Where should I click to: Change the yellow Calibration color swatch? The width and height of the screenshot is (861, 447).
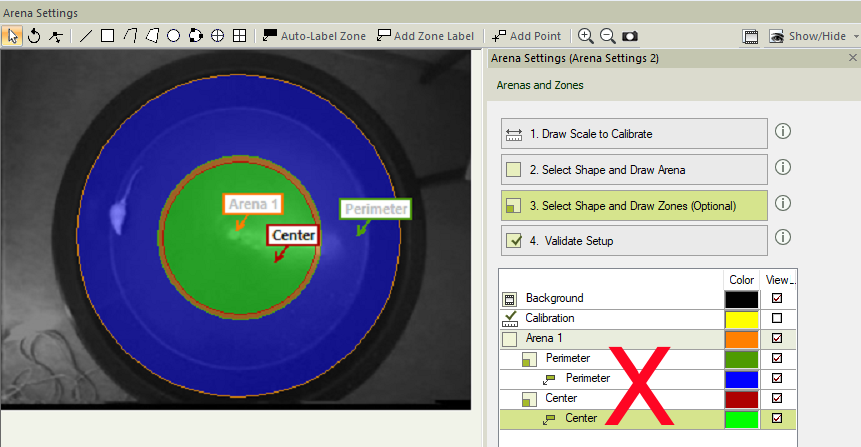click(x=741, y=319)
